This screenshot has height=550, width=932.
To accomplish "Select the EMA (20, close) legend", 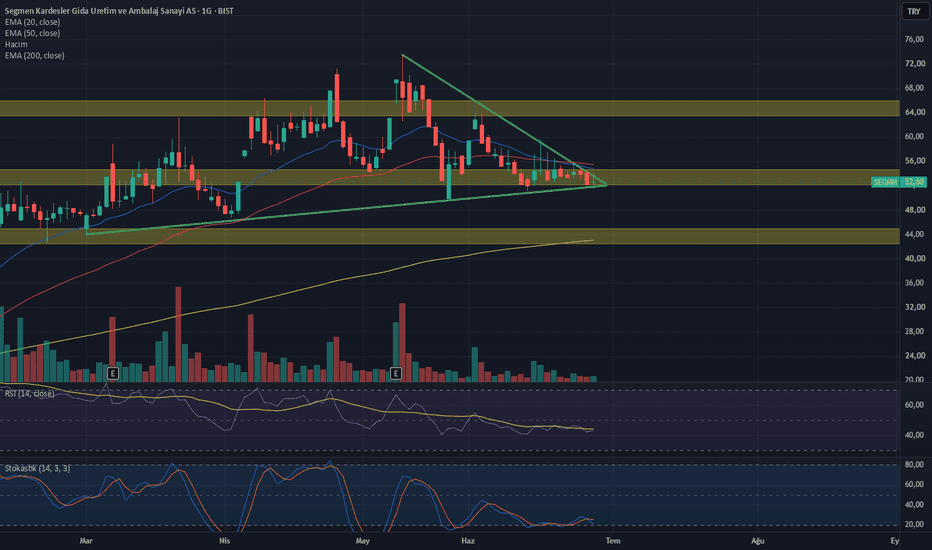I will [x=32, y=22].
